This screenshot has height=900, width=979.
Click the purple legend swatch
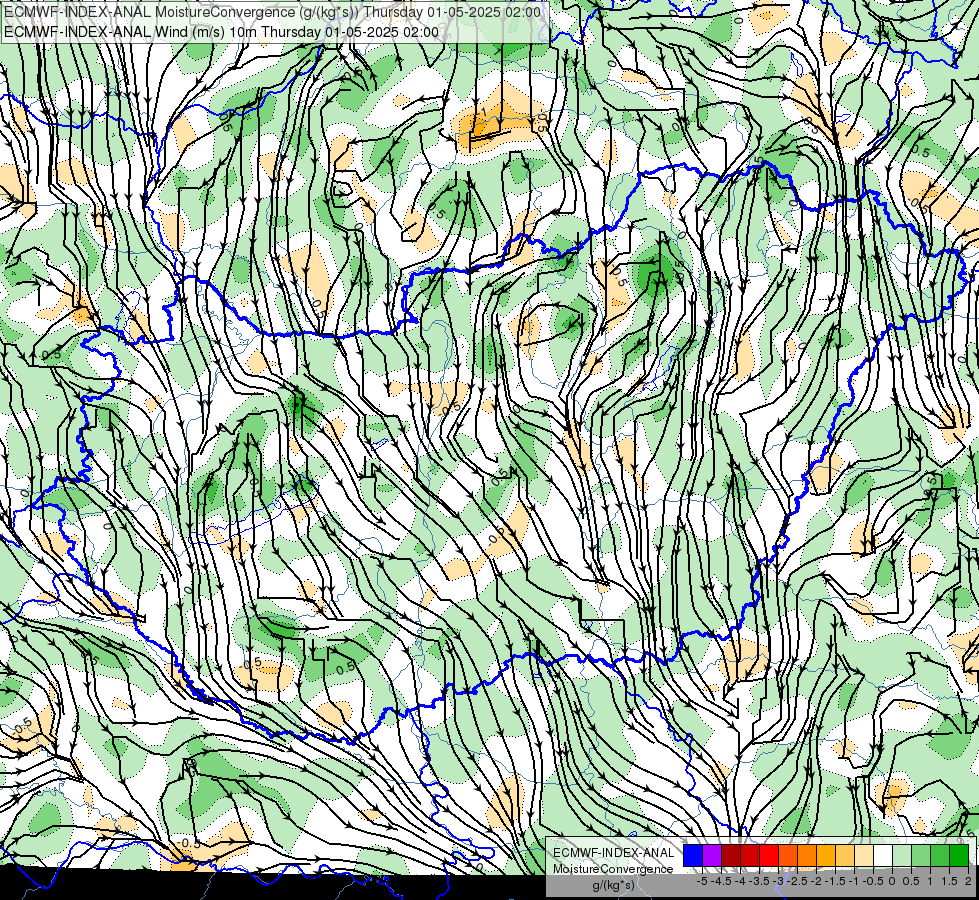coord(712,856)
